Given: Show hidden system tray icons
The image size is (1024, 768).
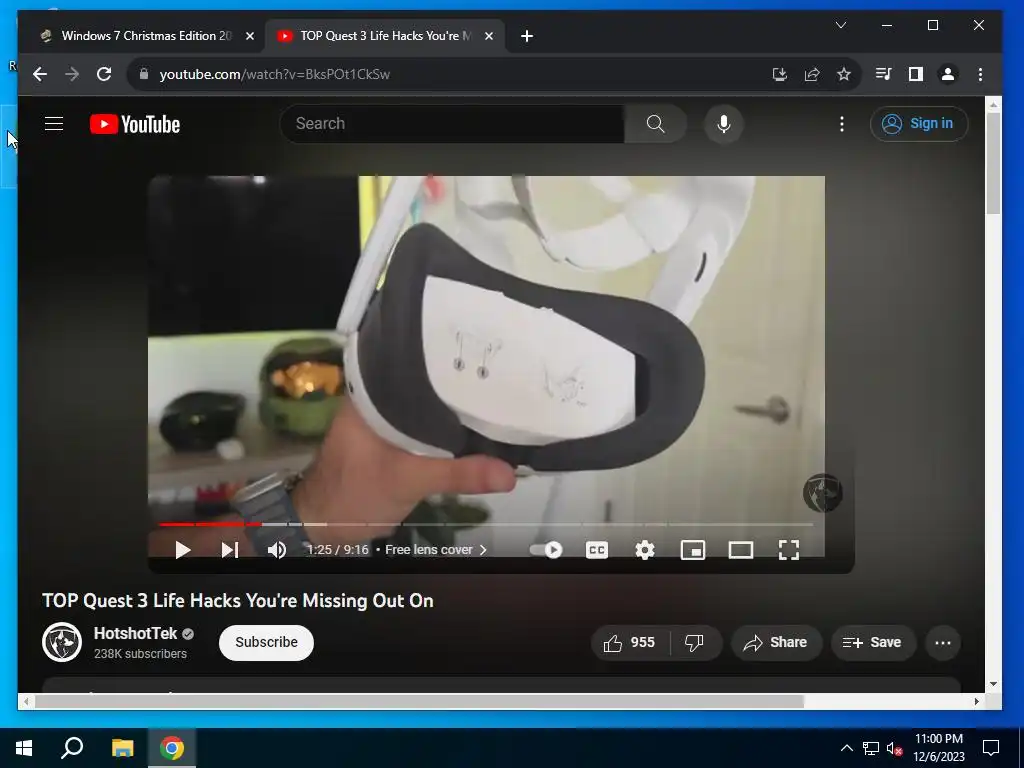Looking at the screenshot, I should point(846,748).
